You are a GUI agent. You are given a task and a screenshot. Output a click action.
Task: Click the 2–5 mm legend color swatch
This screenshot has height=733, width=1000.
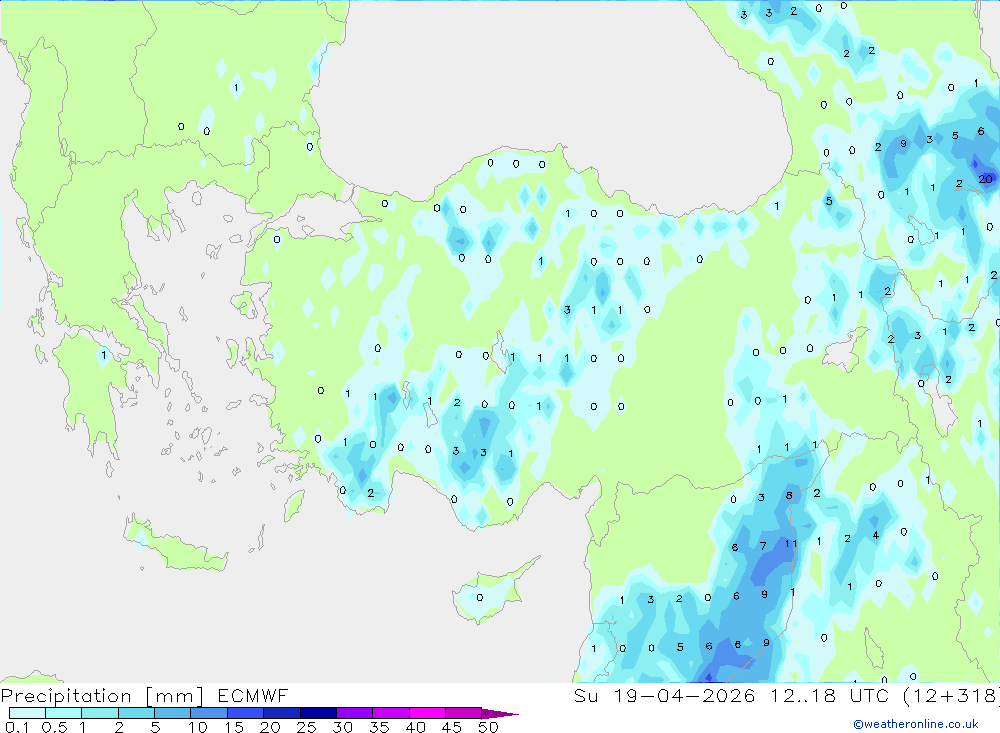point(136,713)
